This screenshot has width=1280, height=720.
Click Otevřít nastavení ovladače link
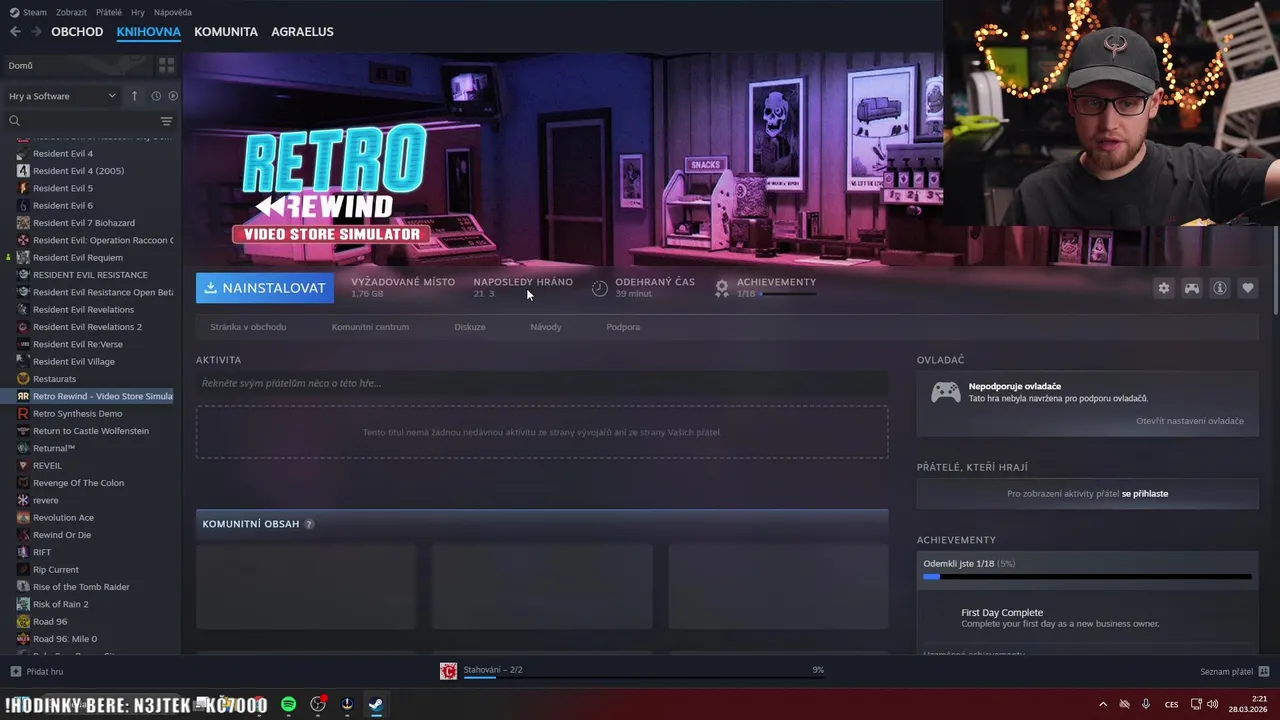(1190, 421)
